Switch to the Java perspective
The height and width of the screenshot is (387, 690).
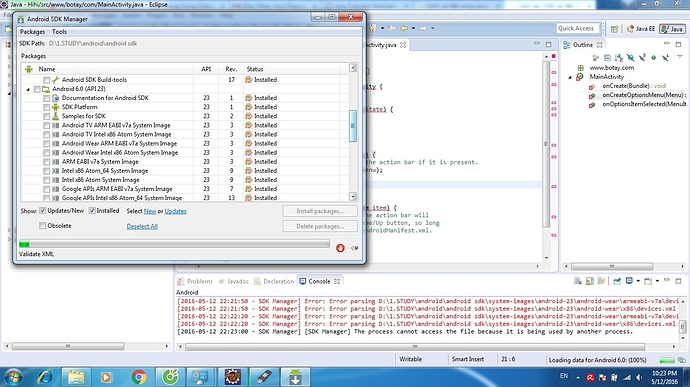(x=672, y=29)
